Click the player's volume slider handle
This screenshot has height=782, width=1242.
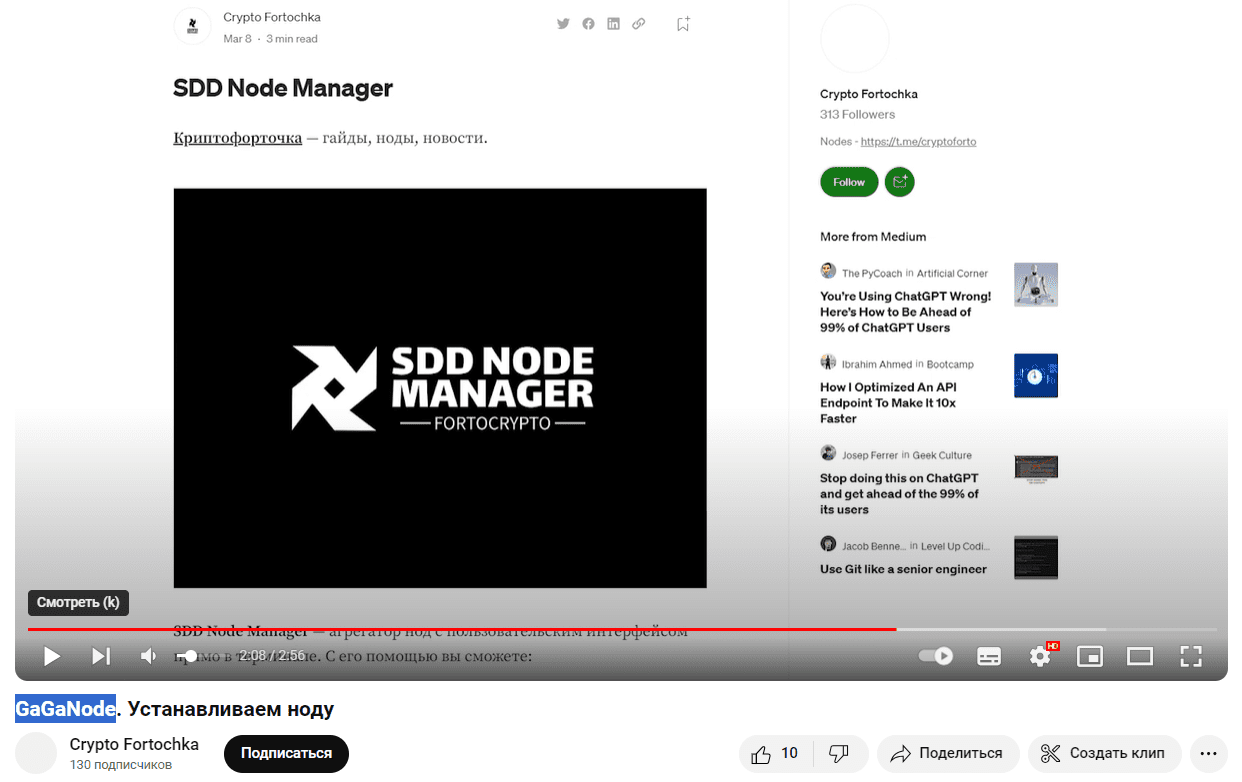[x=191, y=656]
